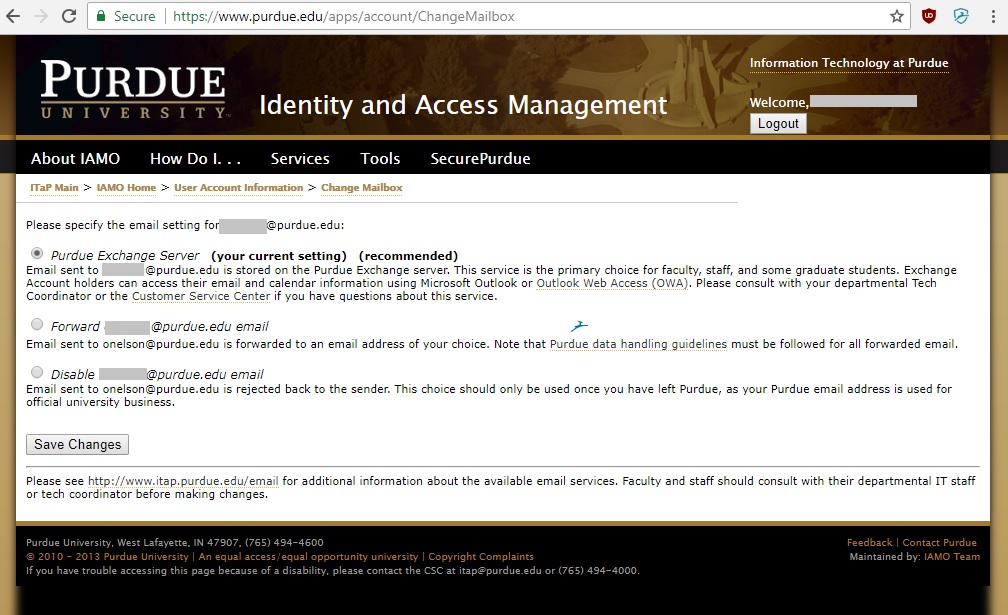Expand the Tools menu
The image size is (1008, 615).
[x=380, y=158]
